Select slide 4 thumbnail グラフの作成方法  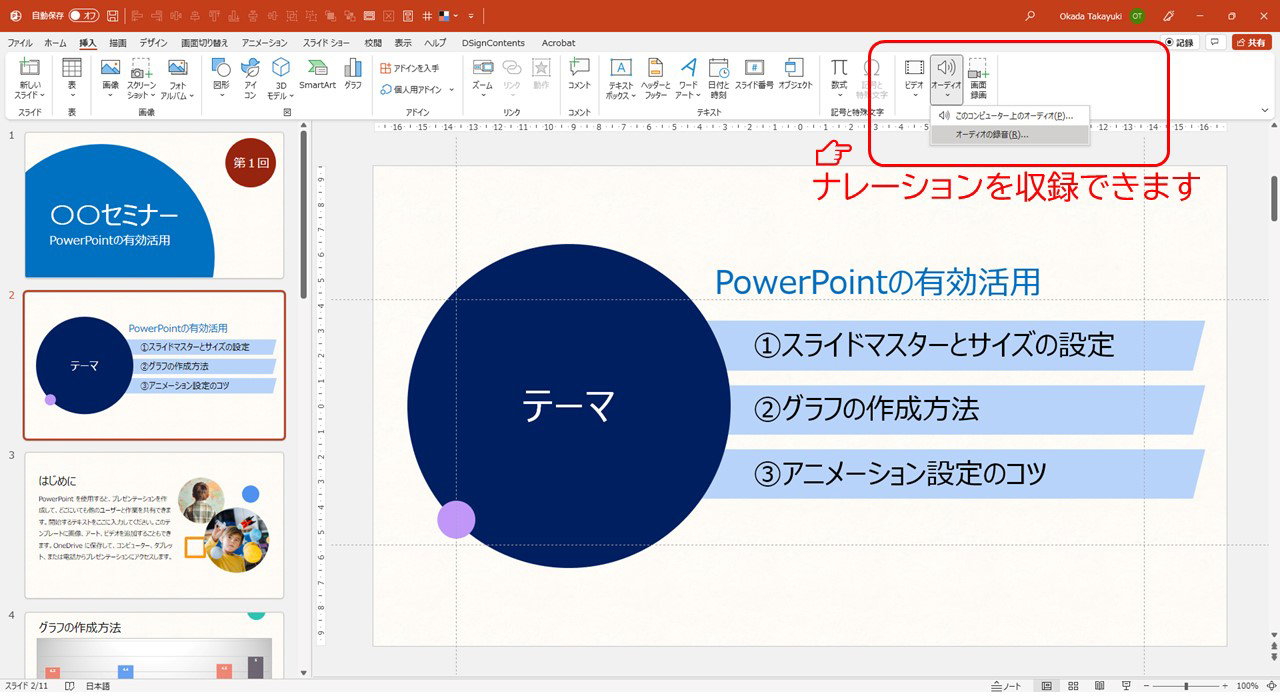coord(154,644)
